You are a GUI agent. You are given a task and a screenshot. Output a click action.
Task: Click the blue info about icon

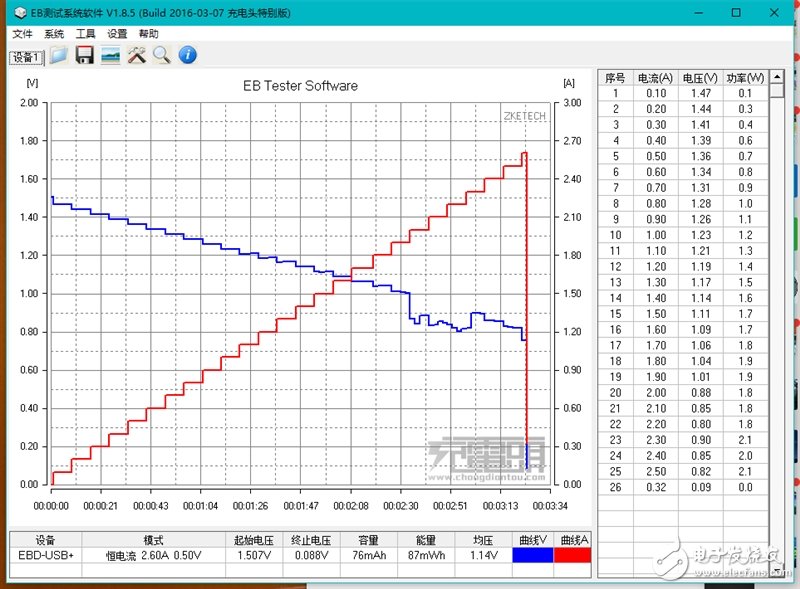point(187,55)
